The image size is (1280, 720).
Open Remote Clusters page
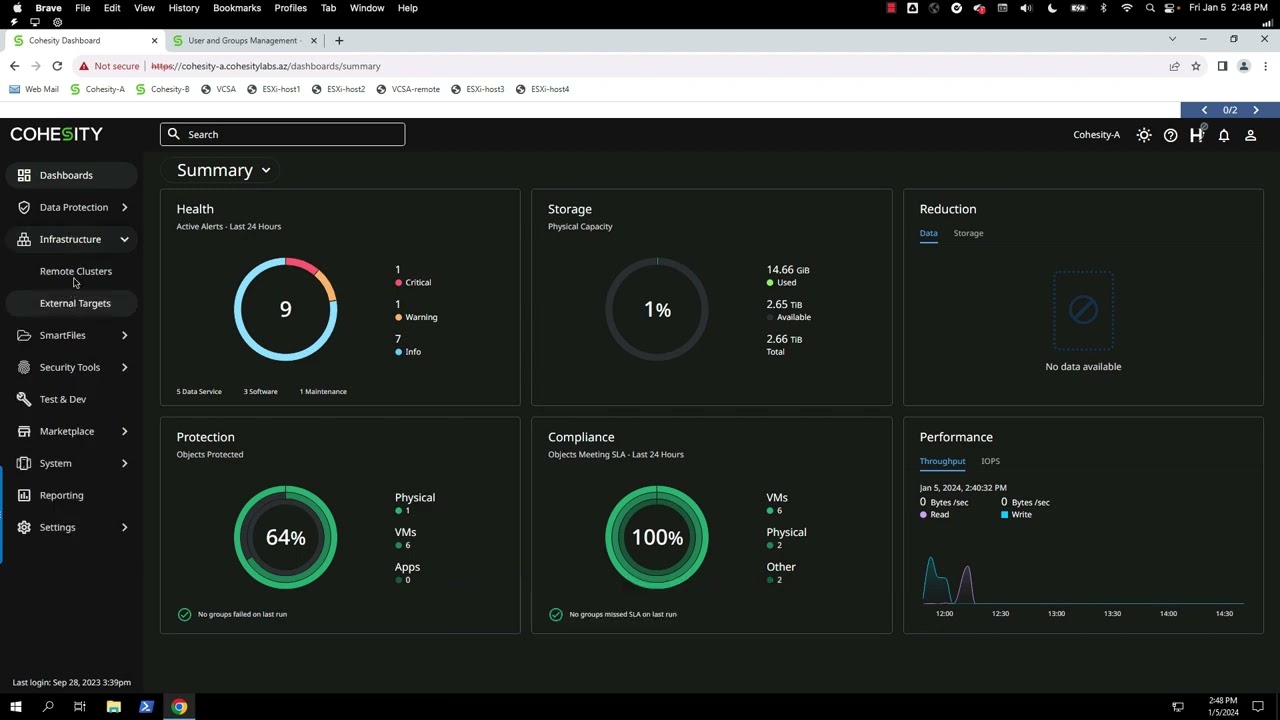tap(76, 271)
